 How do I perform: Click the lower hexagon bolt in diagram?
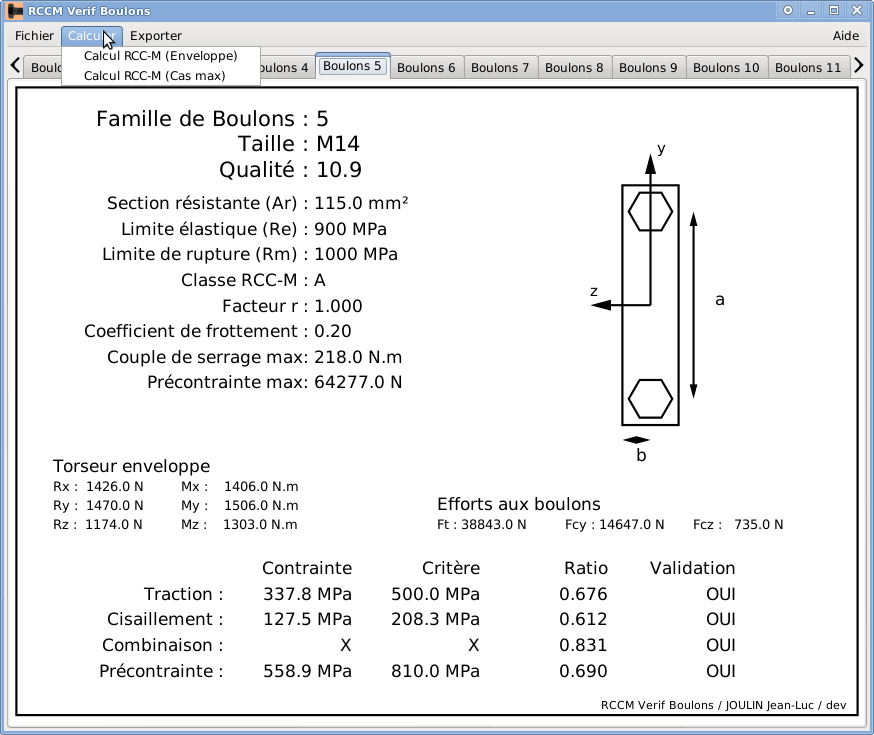(x=650, y=399)
